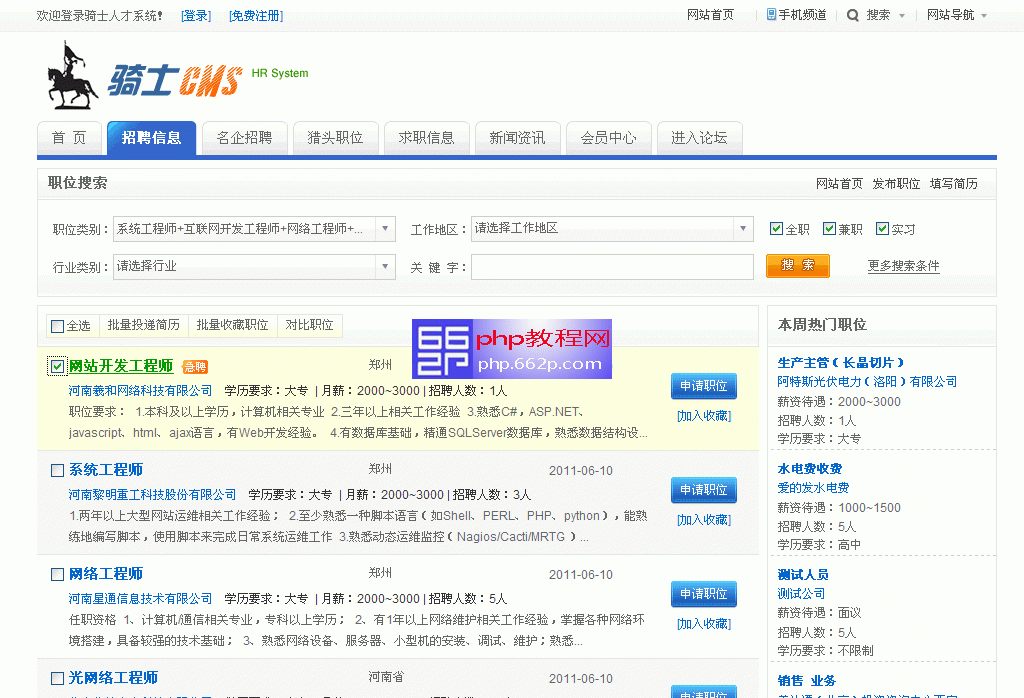Click 手机频道 mobile channel link
This screenshot has width=1024, height=698.
pos(803,15)
